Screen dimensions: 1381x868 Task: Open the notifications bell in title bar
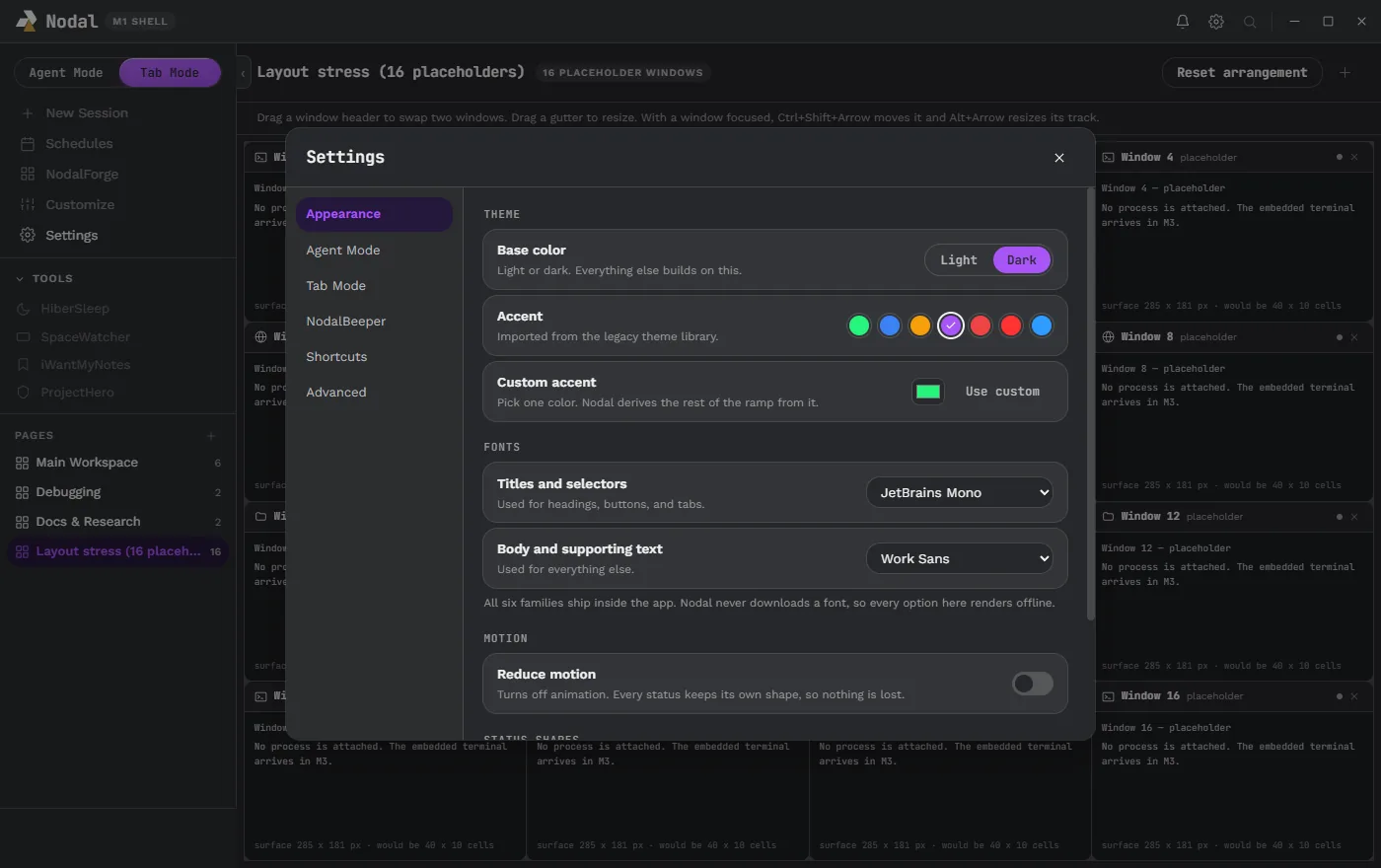pos(1183,21)
